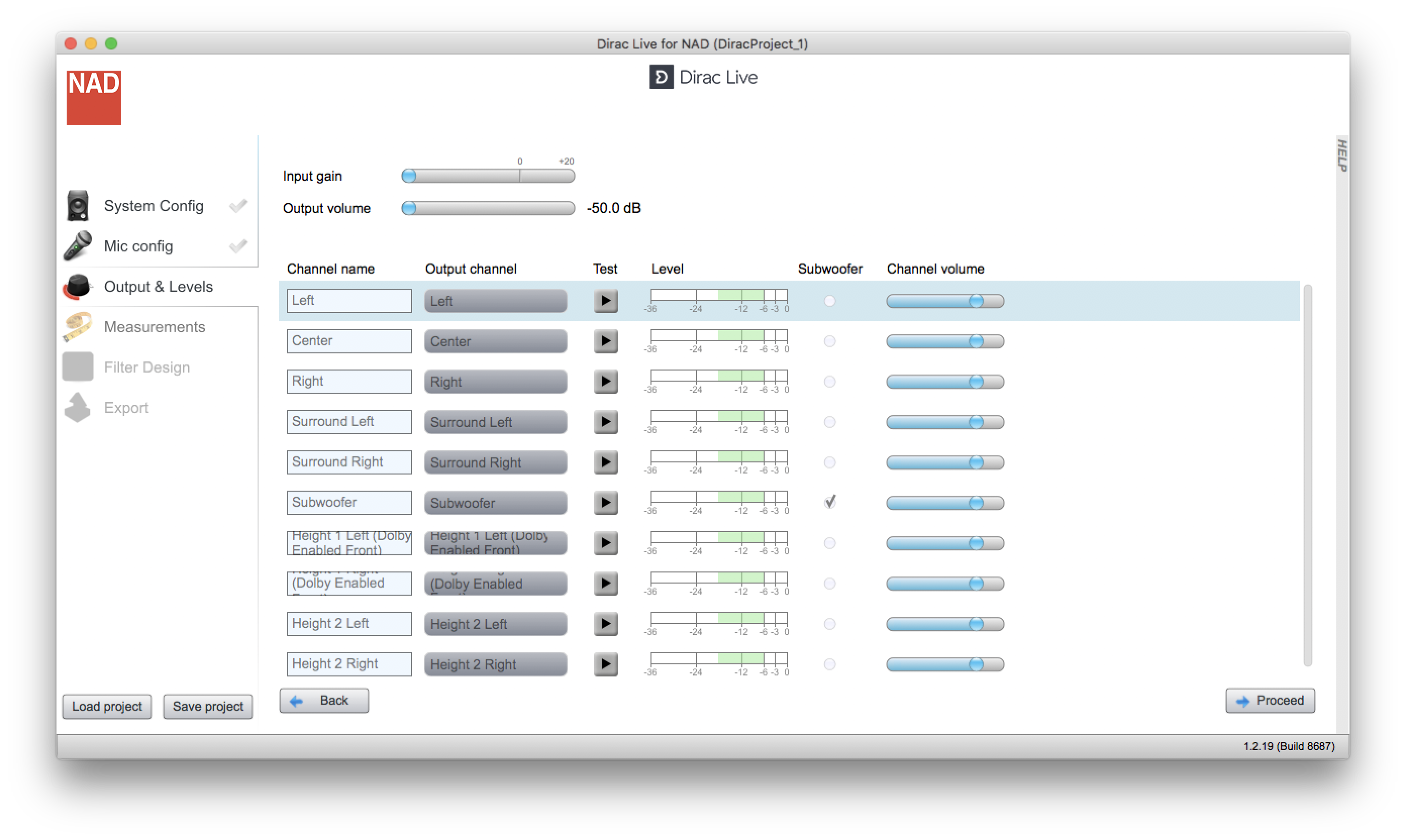Play test signal for Surround Right
The width and height of the screenshot is (1406, 840).
(606, 462)
